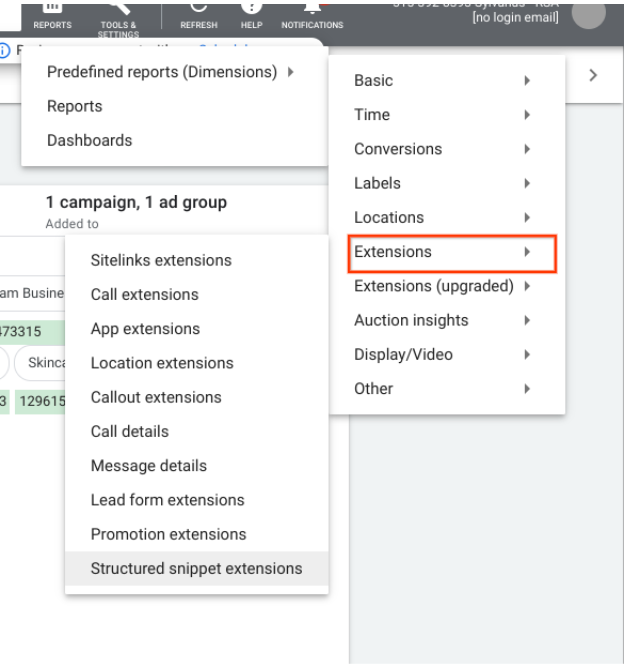Open the Dashboards menu entry
624x668 pixels.
pos(175,140)
